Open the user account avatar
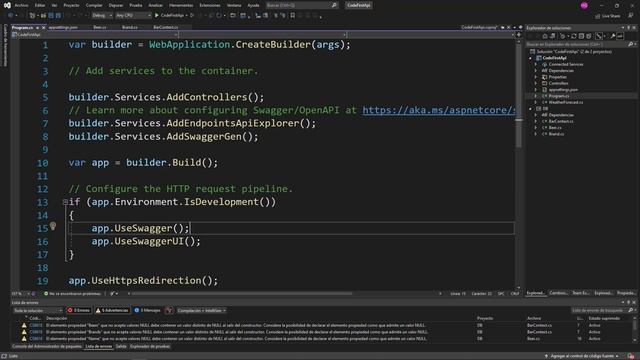640x360 pixels. [x=584, y=5]
